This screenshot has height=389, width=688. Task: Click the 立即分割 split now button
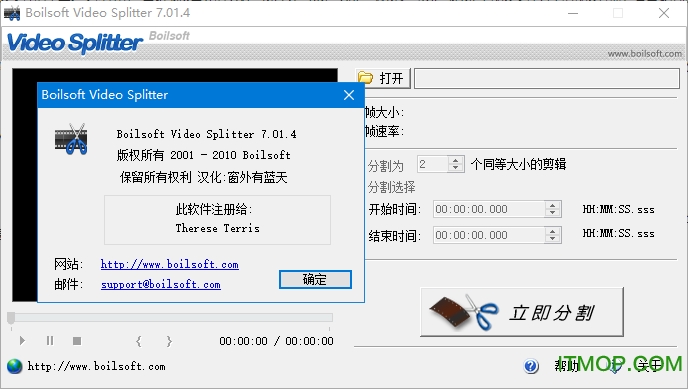[522, 312]
